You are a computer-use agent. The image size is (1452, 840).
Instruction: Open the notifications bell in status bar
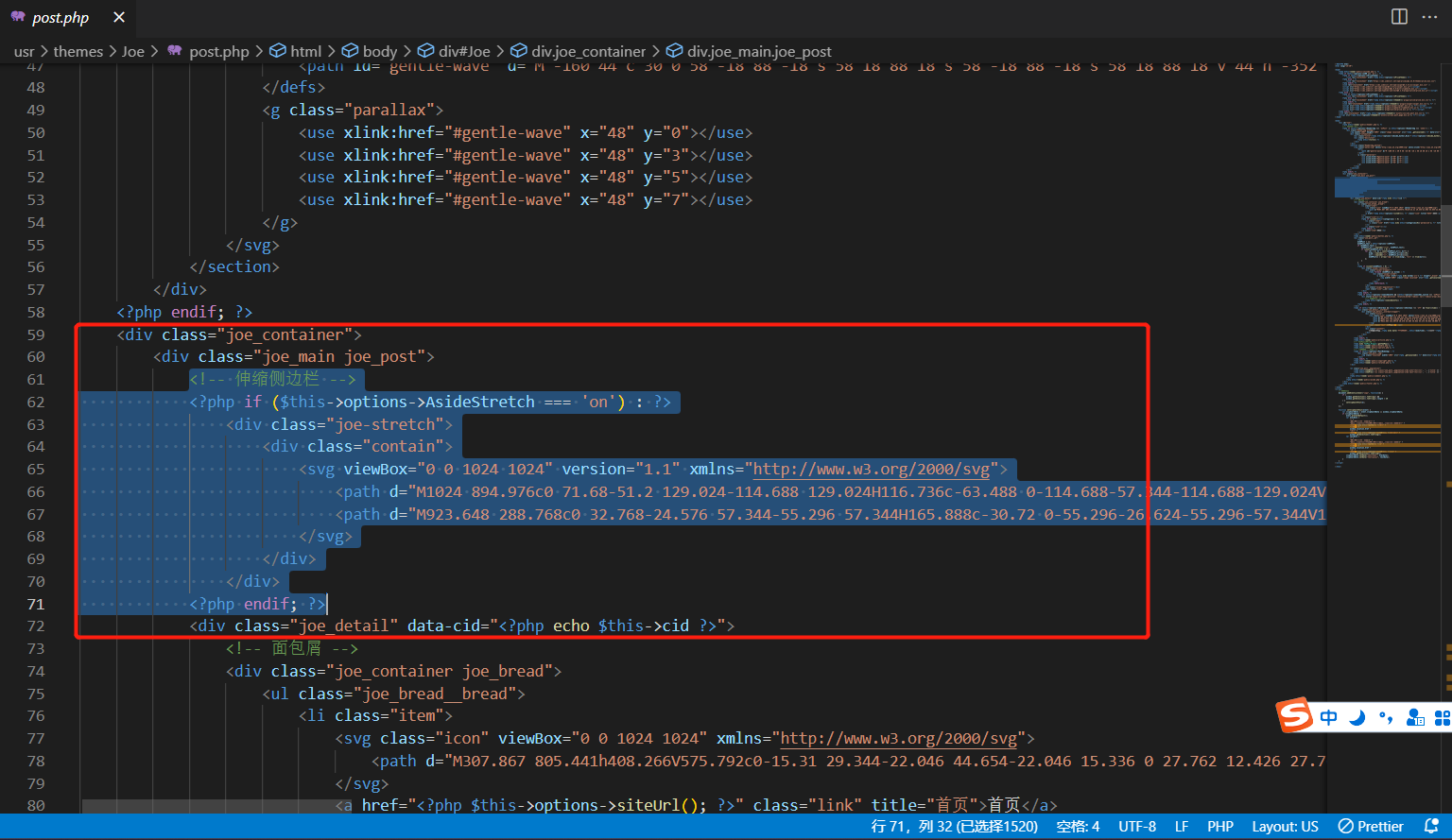[x=1431, y=826]
